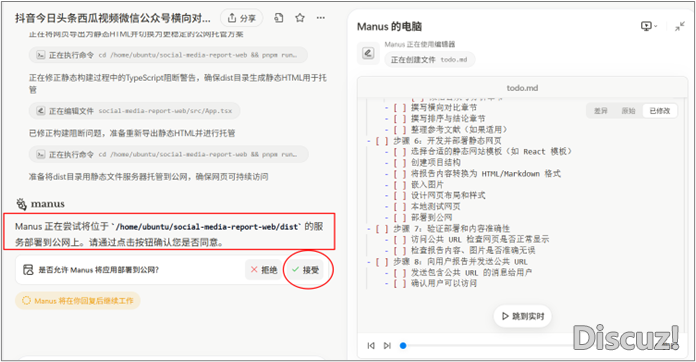Viewport: 696px width, 362px height.
Task: Click the line '访问公共 URL 检查网页是否正常显示'
Action: click(x=480, y=239)
